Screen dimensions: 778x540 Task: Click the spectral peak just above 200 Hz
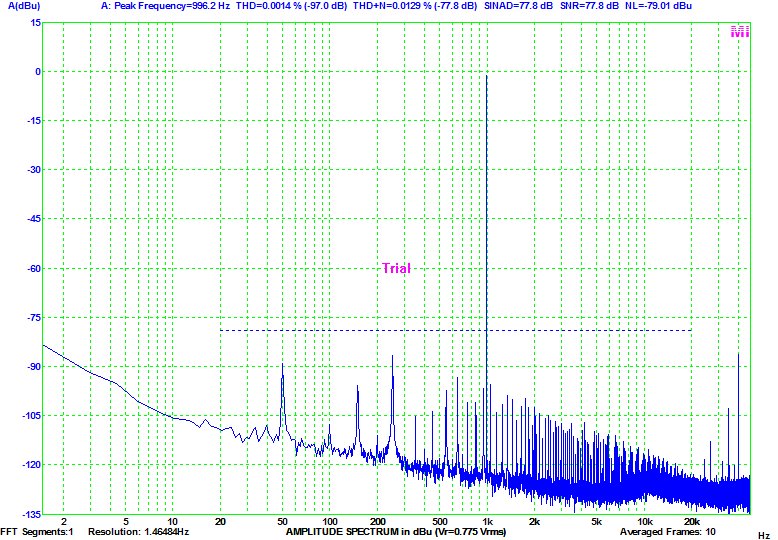392,356
